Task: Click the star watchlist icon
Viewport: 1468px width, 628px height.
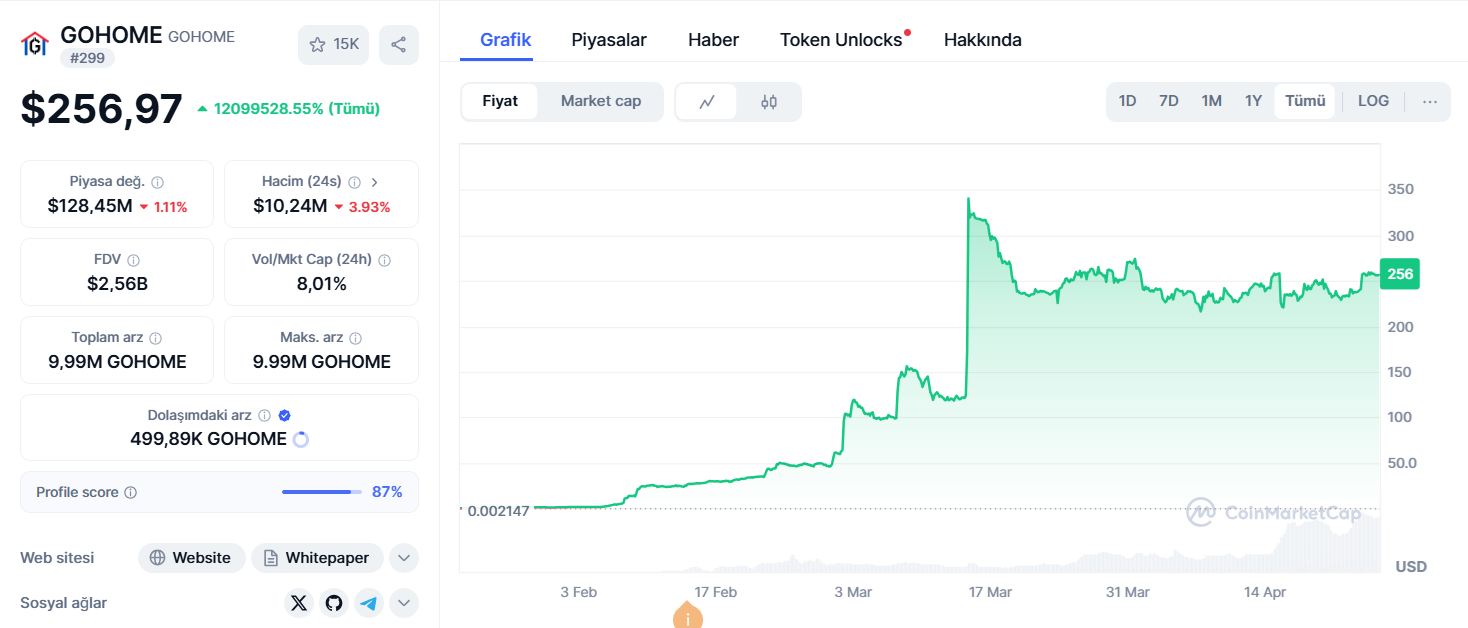Action: click(x=318, y=45)
